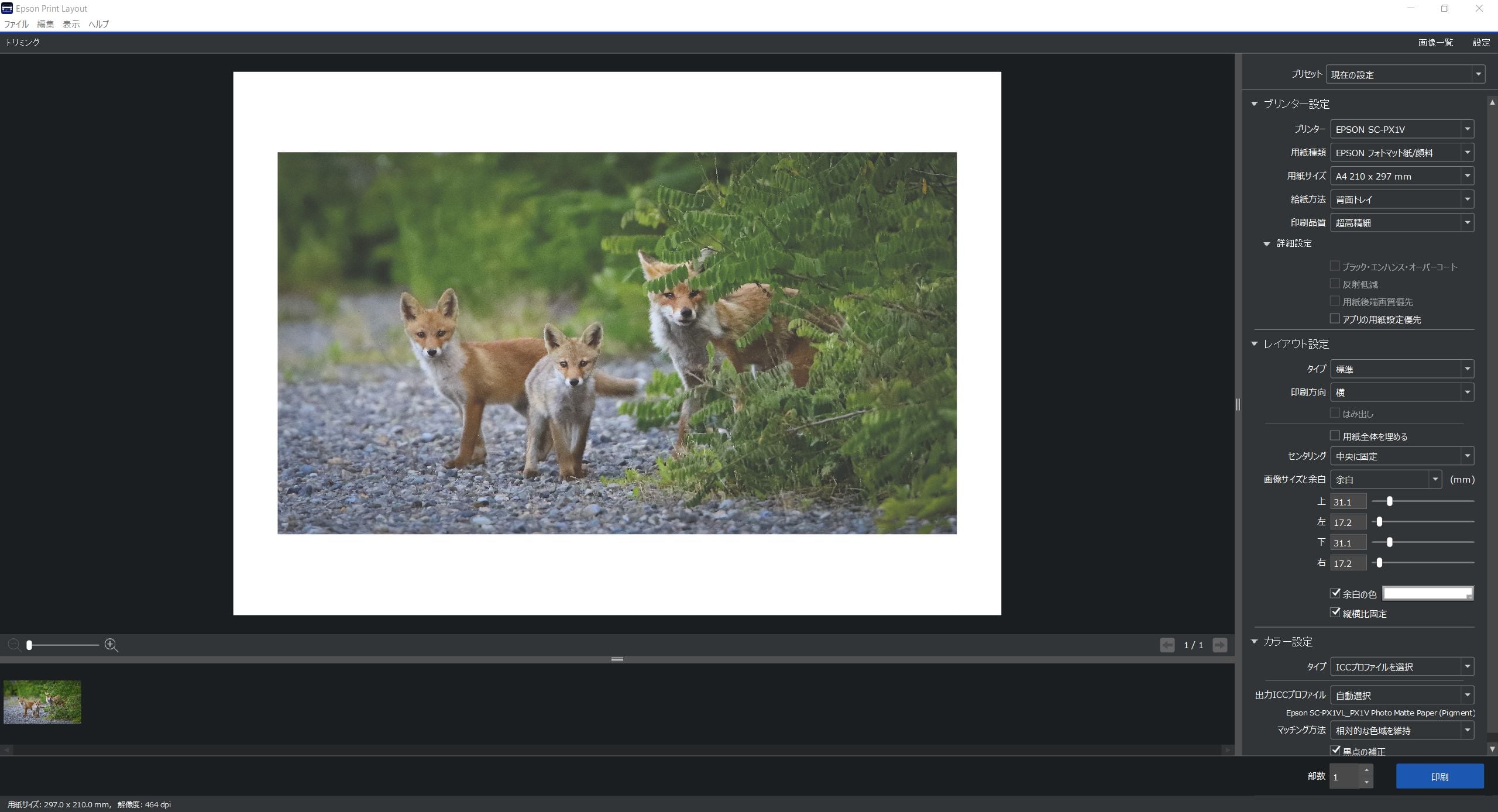Open color タイプ ICCプロファイルを選択 dropdown

click(1402, 666)
